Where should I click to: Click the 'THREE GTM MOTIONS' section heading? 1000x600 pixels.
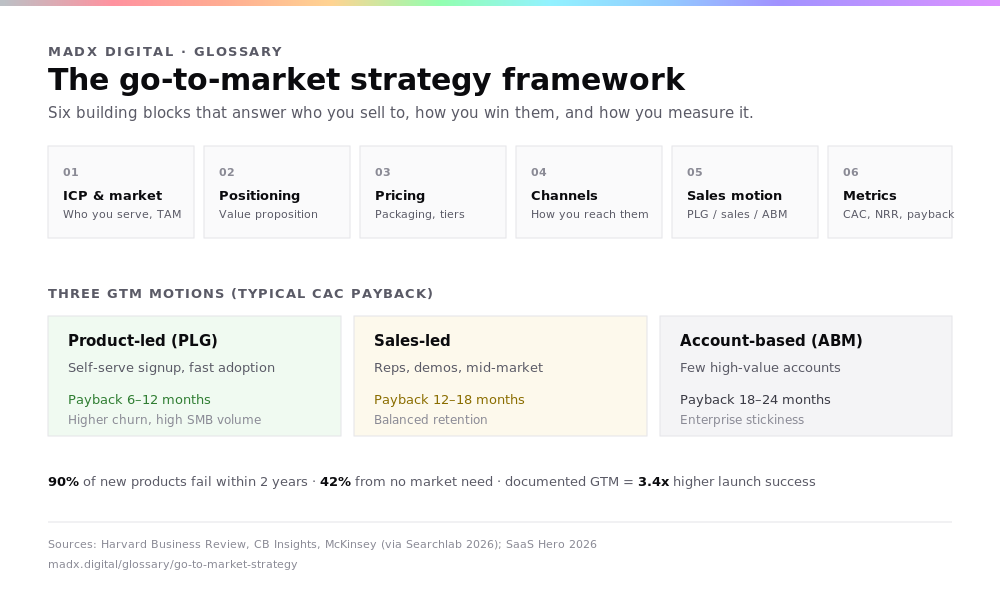tap(240, 294)
